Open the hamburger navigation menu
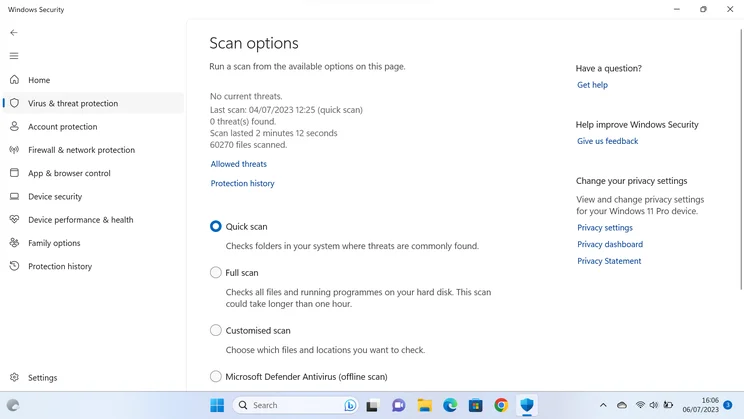The image size is (744, 419). click(14, 56)
